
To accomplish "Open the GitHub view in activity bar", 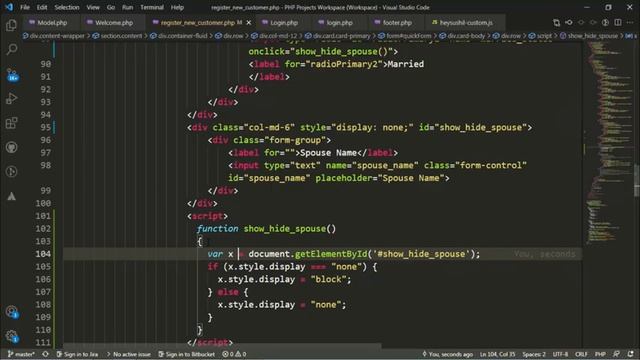I will tap(11, 147).
